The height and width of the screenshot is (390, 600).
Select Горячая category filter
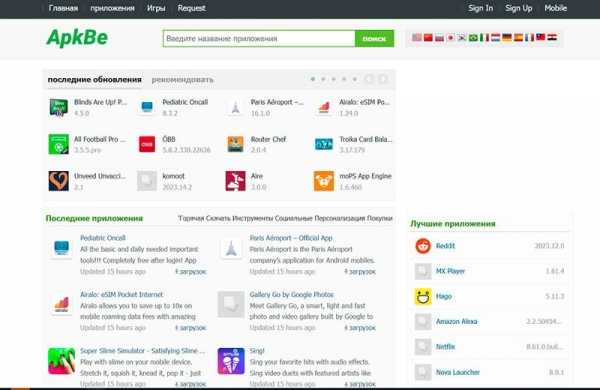191,218
